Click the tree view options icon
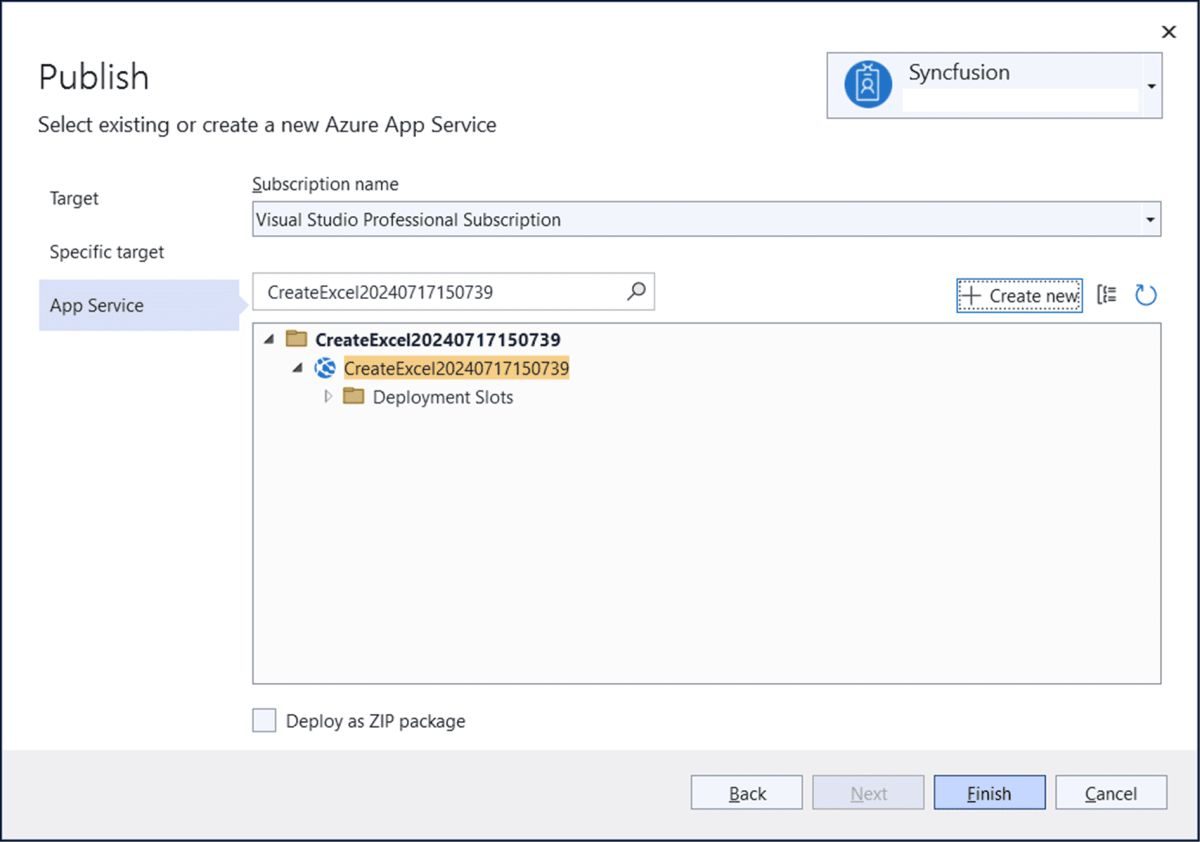Viewport: 1200px width, 842px height. coord(1107,295)
